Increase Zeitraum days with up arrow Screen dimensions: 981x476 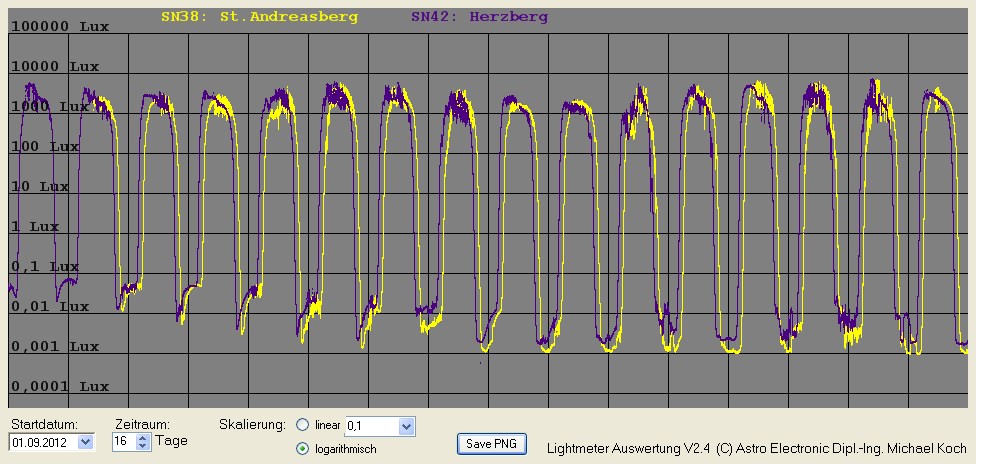click(143, 438)
